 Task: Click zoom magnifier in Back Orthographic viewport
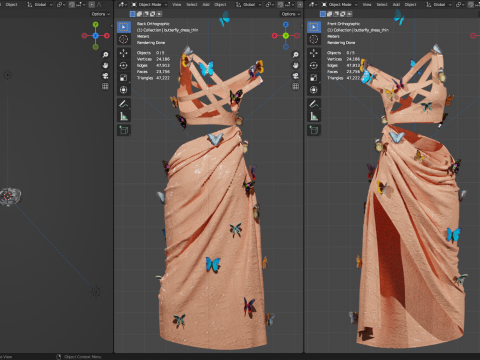(x=295, y=55)
